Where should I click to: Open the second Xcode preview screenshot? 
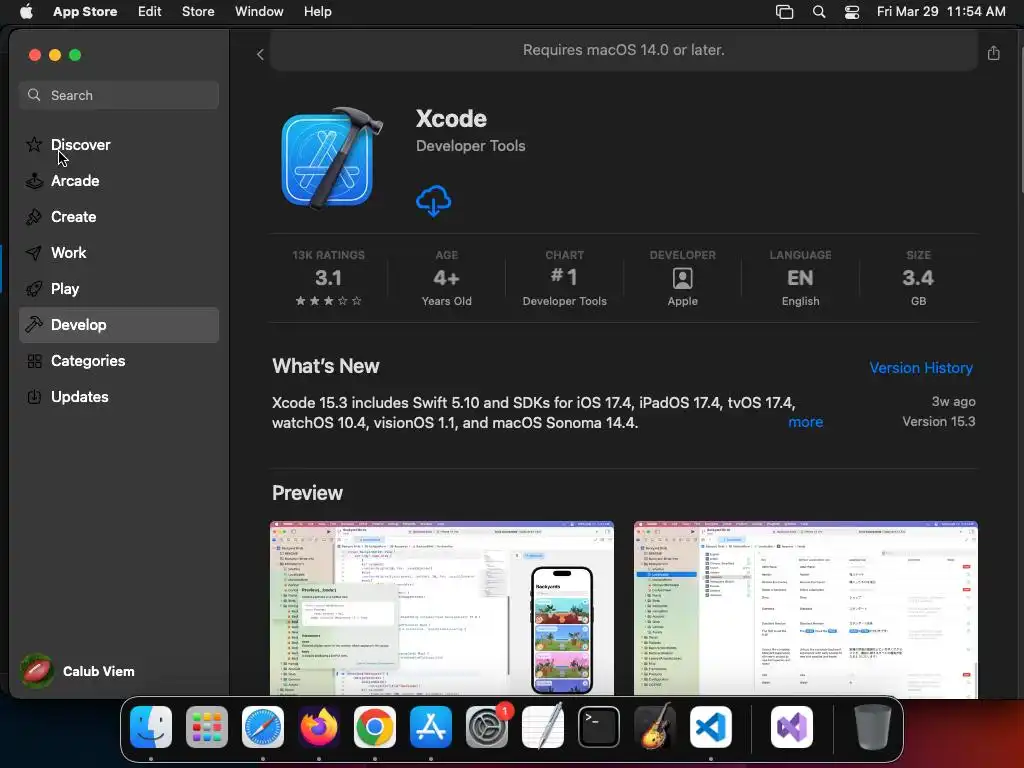[805, 608]
